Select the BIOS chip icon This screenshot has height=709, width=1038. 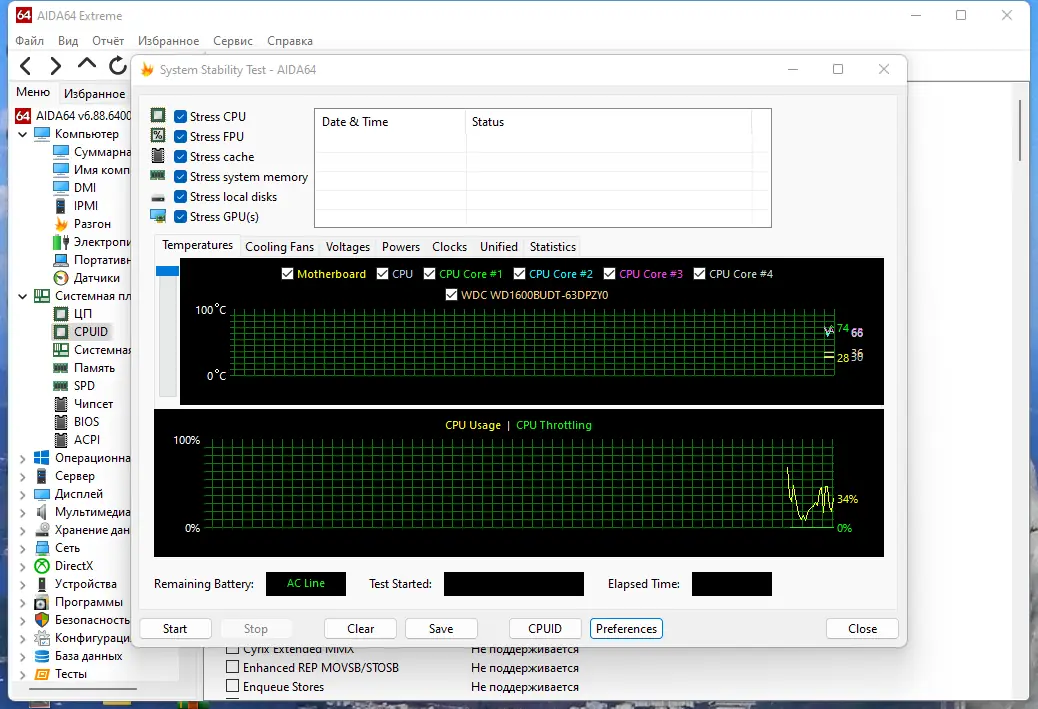click(x=61, y=422)
